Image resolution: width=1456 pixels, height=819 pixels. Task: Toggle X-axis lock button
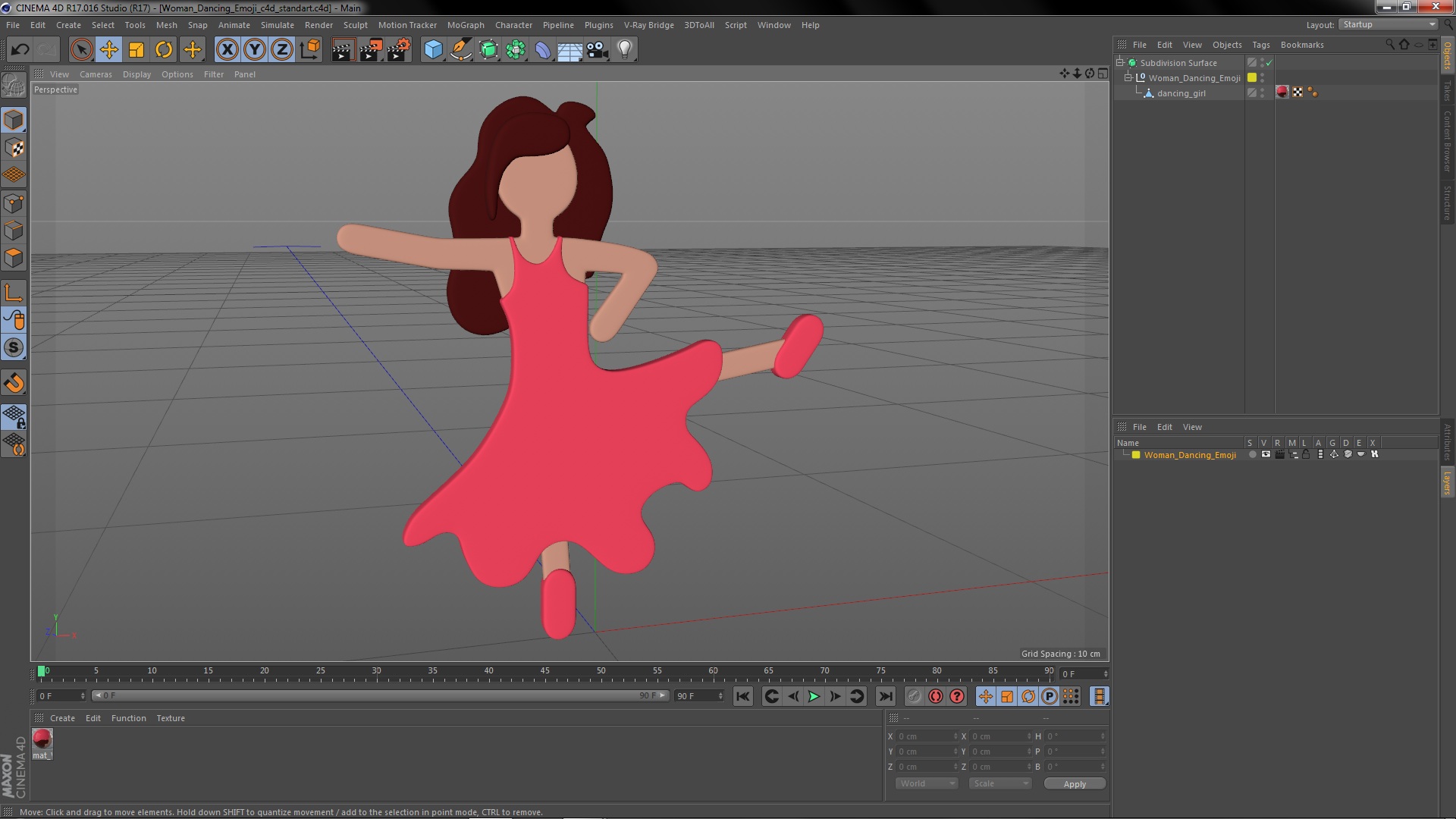pos(227,50)
